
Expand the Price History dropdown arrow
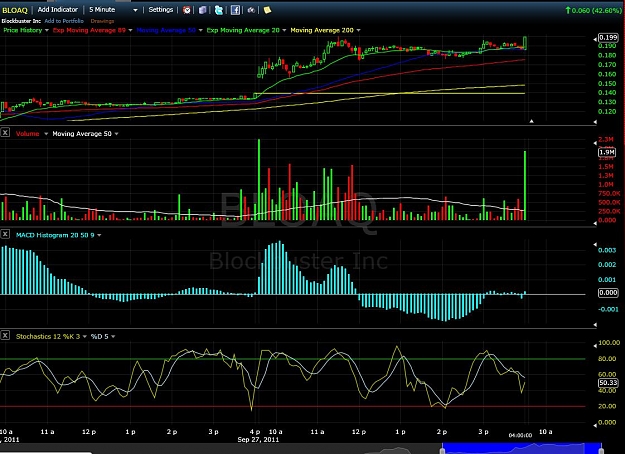[47, 30]
